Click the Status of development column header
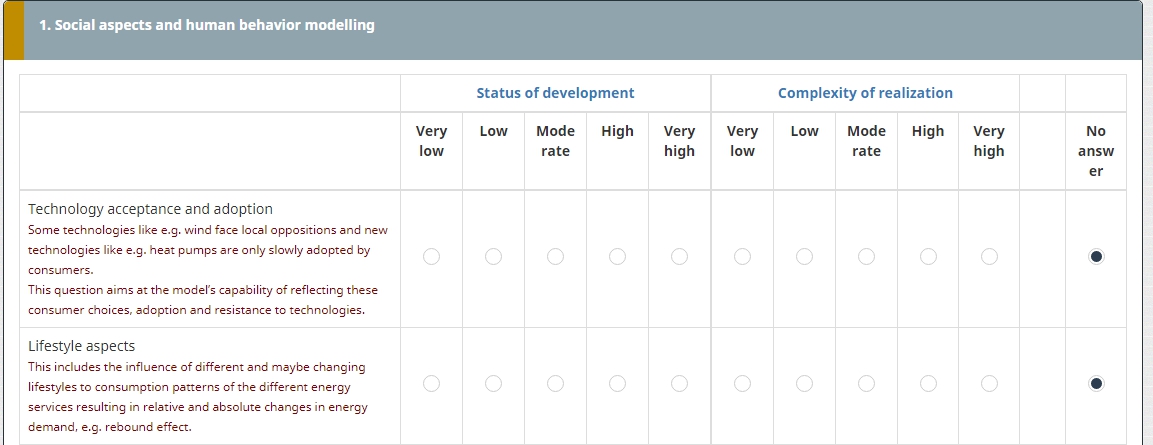The image size is (1153, 445). coord(555,93)
